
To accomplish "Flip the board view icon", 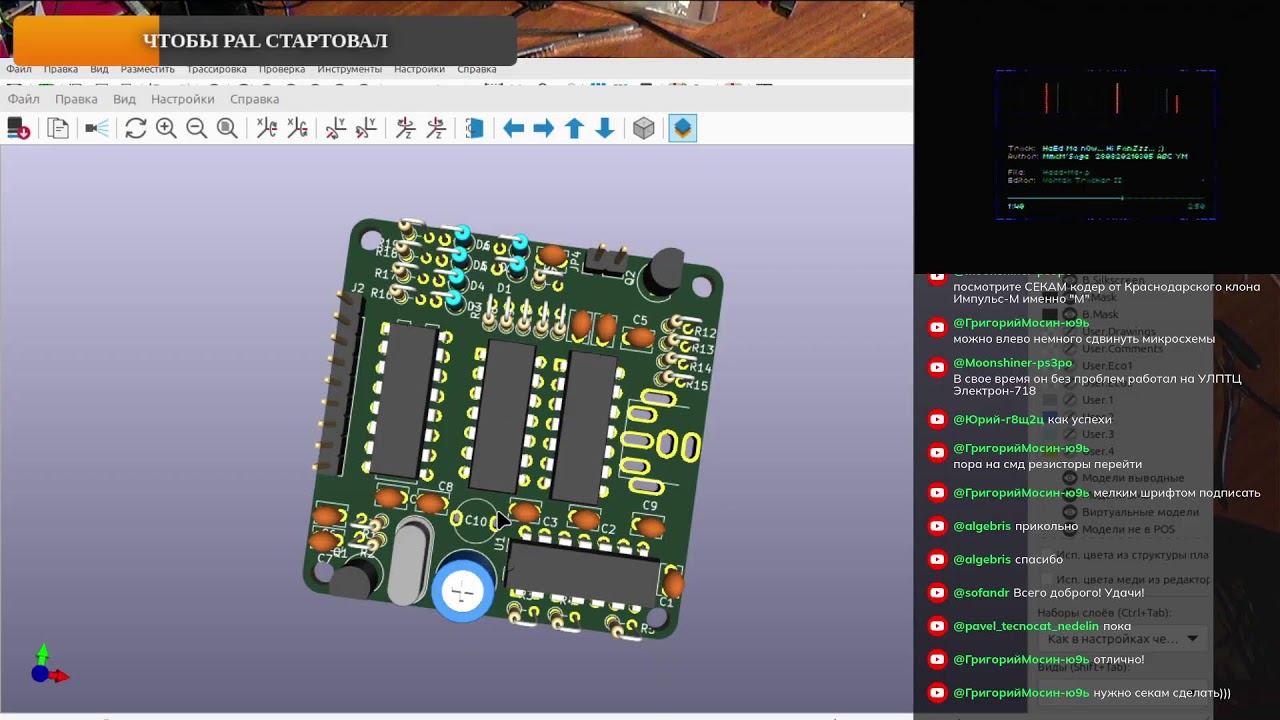I will 474,128.
